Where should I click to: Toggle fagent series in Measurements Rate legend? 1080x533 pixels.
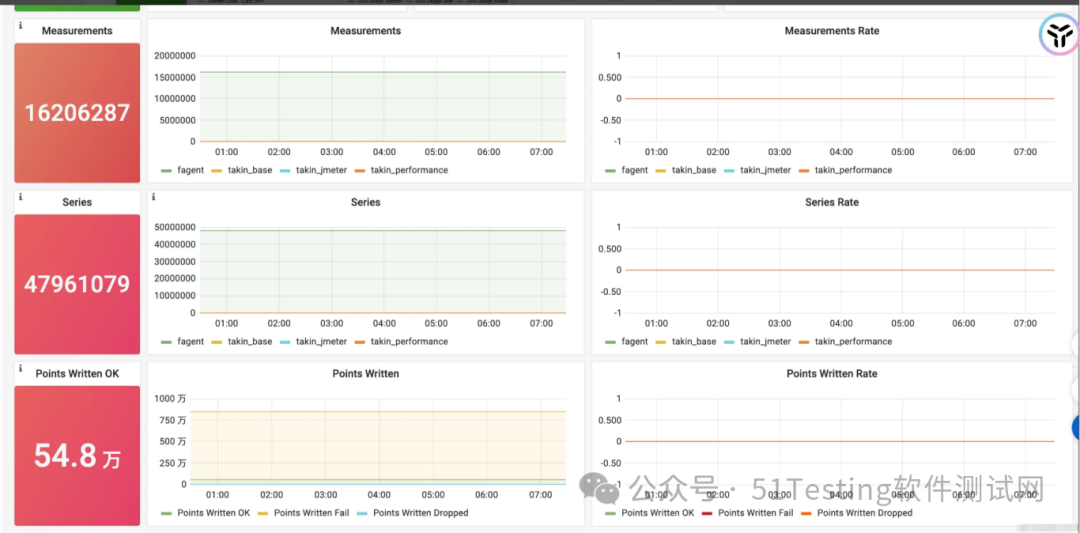pos(634,170)
